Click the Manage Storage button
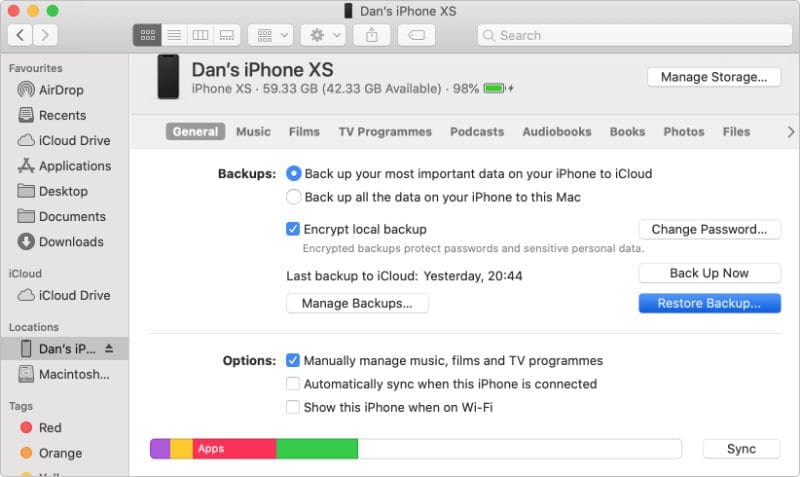This screenshot has height=477, width=800. (713, 77)
